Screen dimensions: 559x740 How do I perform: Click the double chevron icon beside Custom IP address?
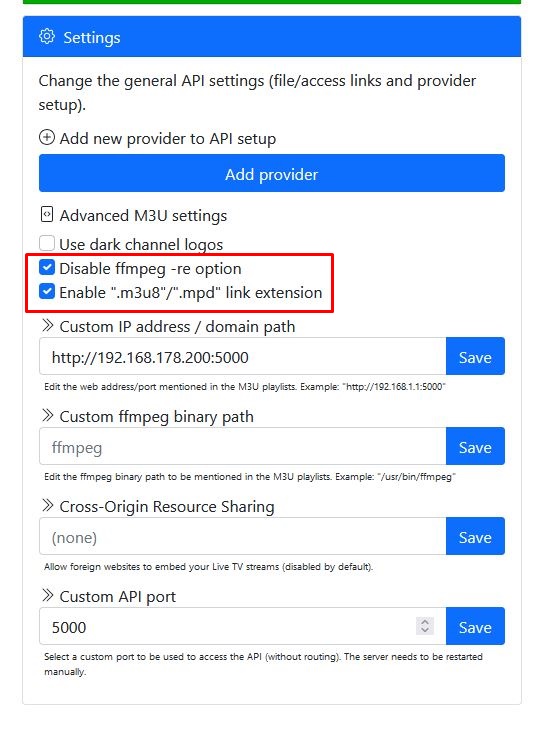pos(47,326)
